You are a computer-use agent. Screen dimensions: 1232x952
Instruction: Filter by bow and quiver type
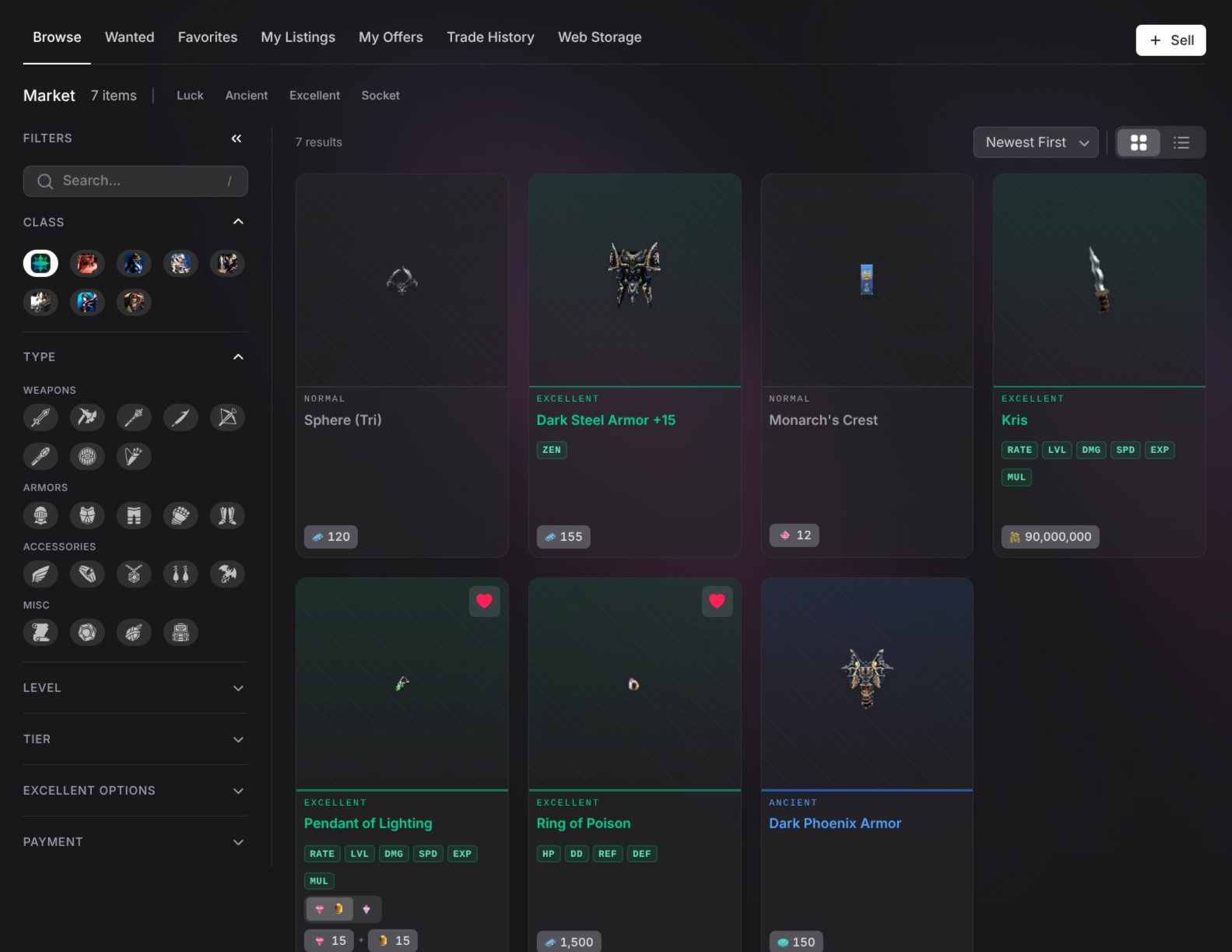134,456
